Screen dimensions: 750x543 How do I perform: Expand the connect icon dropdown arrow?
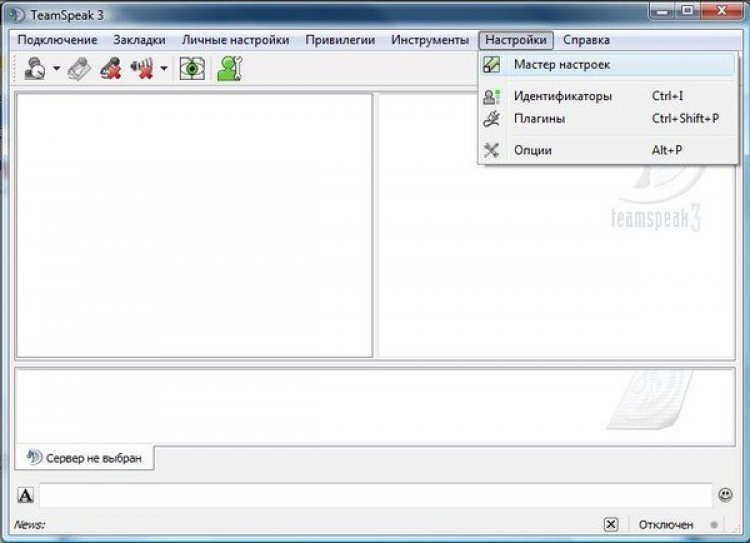tap(56, 69)
